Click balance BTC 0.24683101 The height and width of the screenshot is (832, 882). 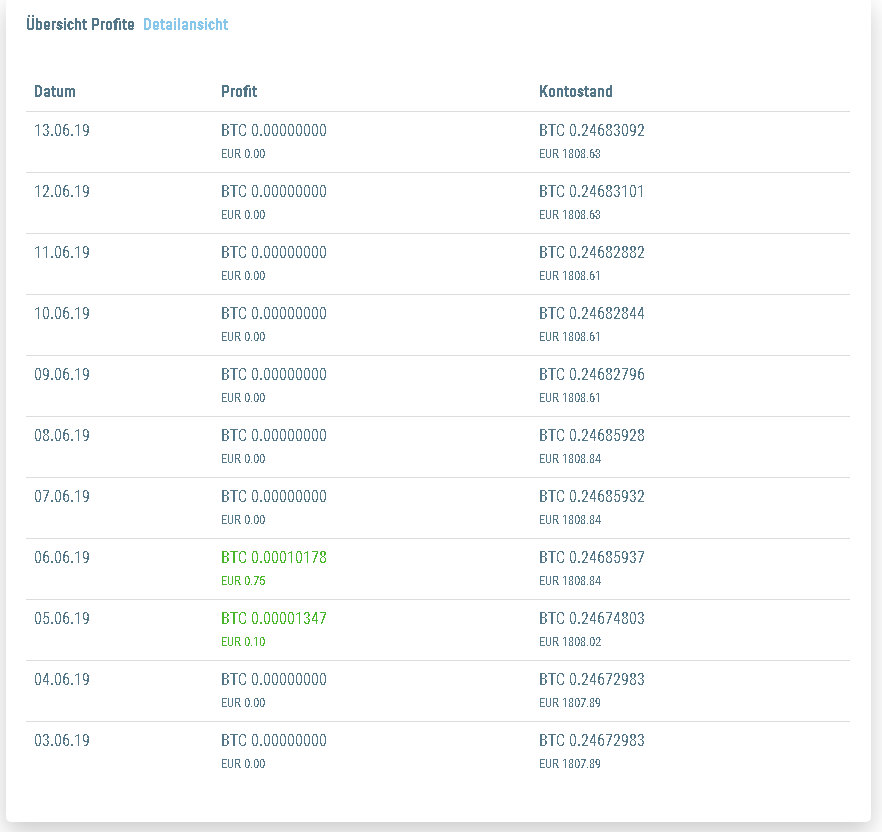(x=592, y=191)
